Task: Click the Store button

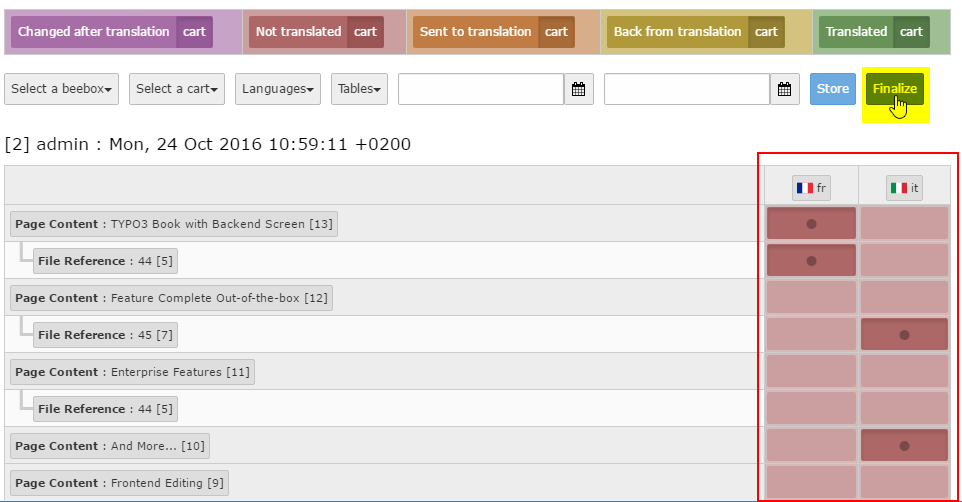Action: point(832,89)
